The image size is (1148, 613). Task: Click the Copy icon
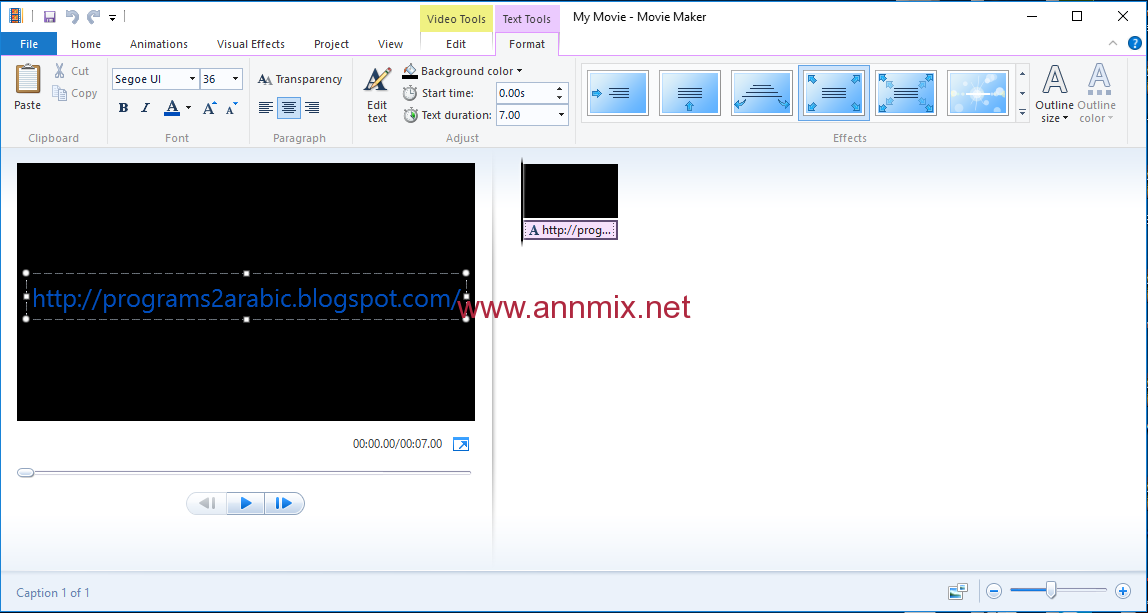click(x=59, y=93)
